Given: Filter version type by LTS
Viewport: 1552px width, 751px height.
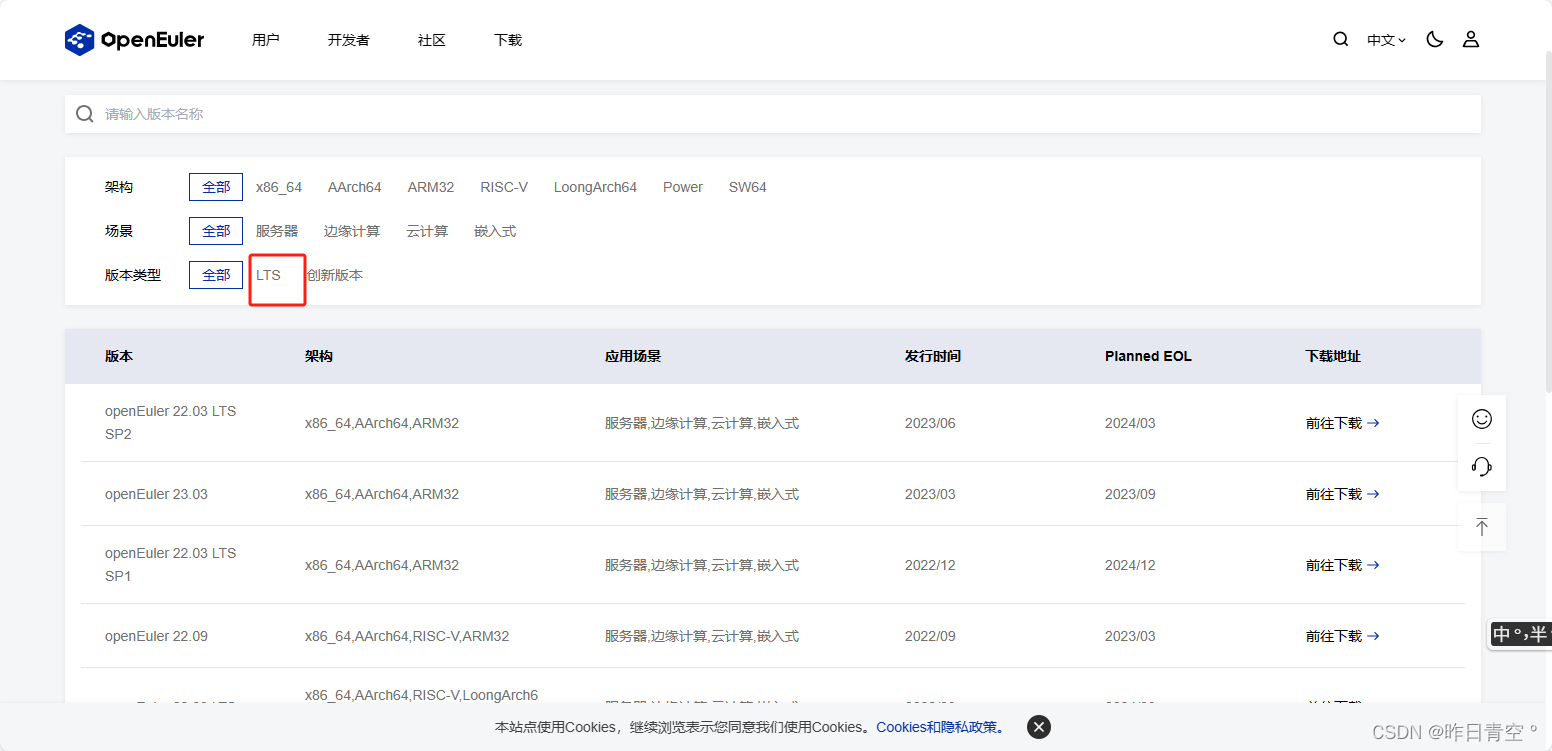Looking at the screenshot, I should 268,275.
